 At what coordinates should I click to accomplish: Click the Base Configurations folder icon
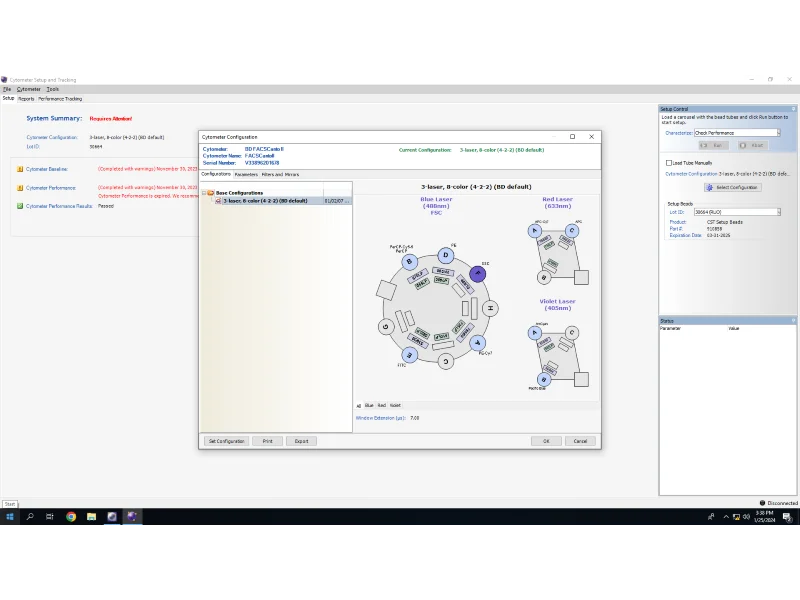(211, 193)
